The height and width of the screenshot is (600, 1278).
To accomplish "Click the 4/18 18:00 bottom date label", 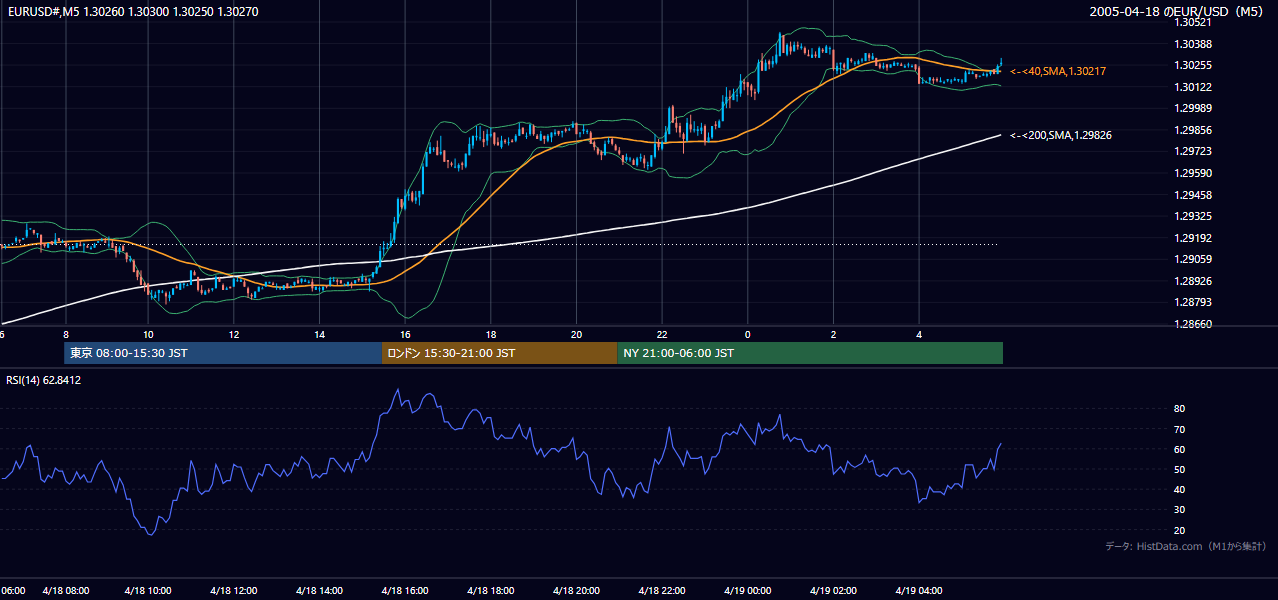I will point(492,590).
